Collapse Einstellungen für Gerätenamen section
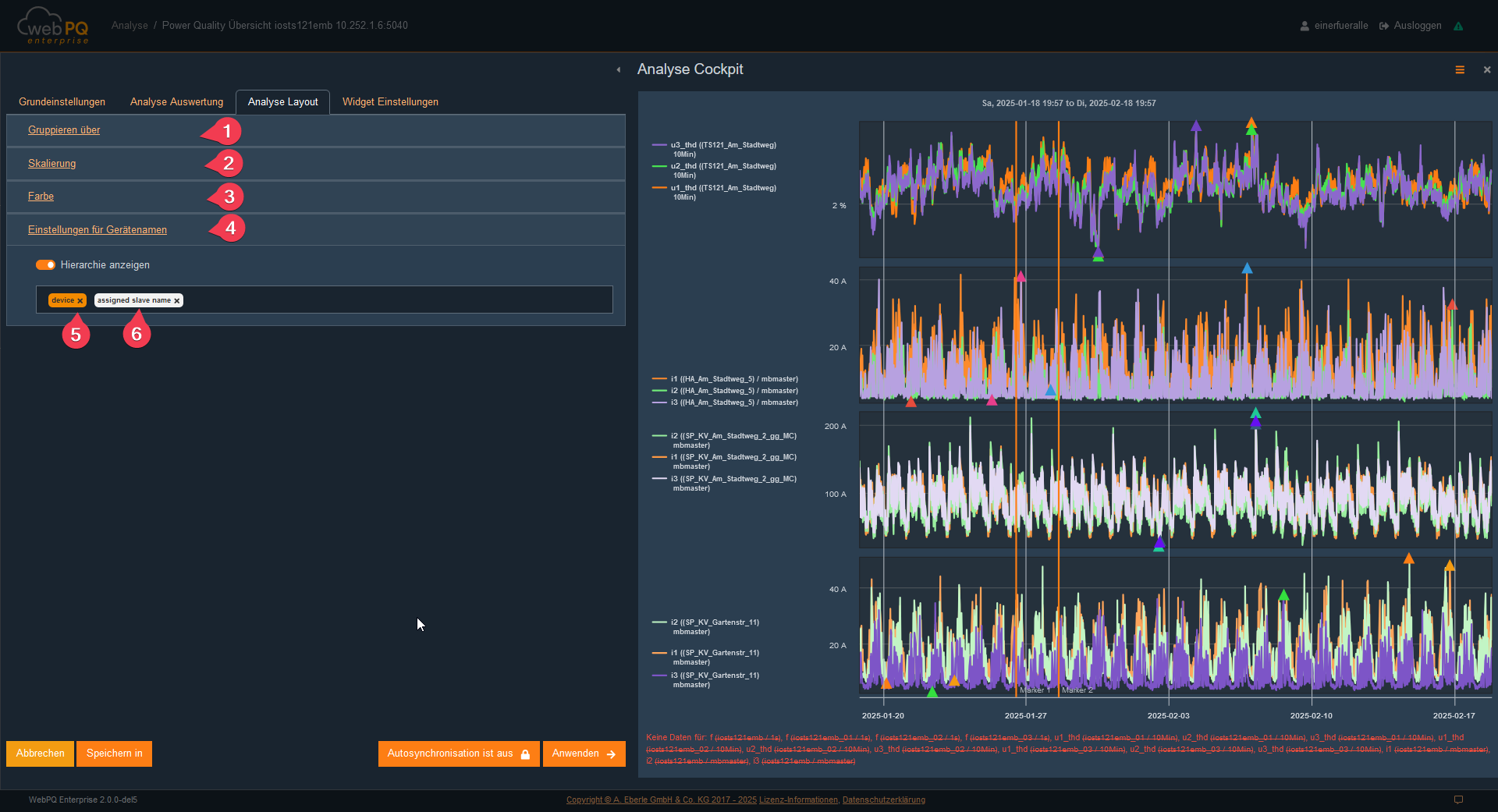Screen dimensions: 1498x812 (98, 230)
